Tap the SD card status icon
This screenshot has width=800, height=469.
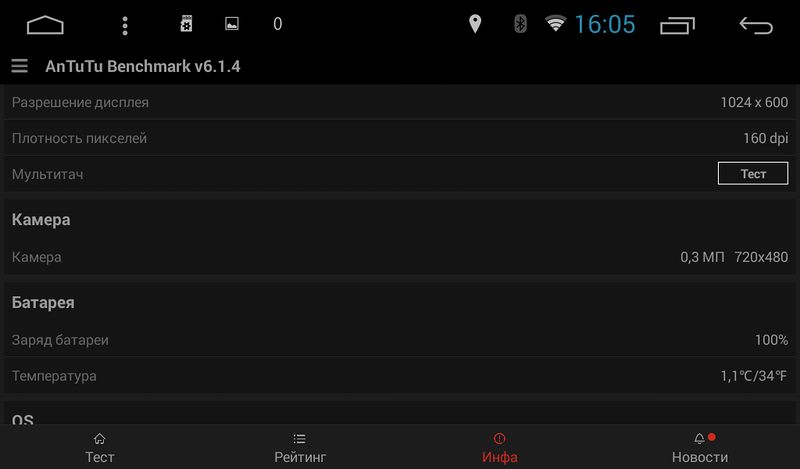pyautogui.click(x=186, y=24)
